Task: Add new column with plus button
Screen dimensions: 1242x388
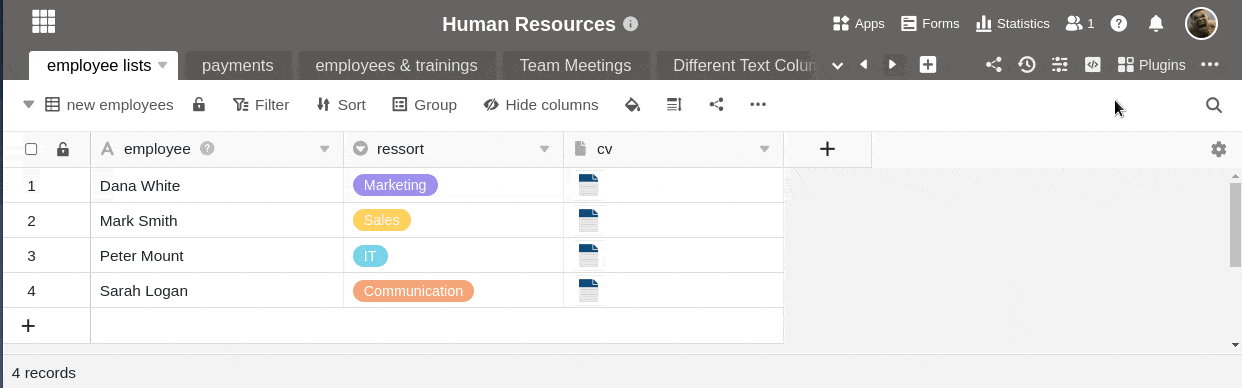Action: click(827, 149)
